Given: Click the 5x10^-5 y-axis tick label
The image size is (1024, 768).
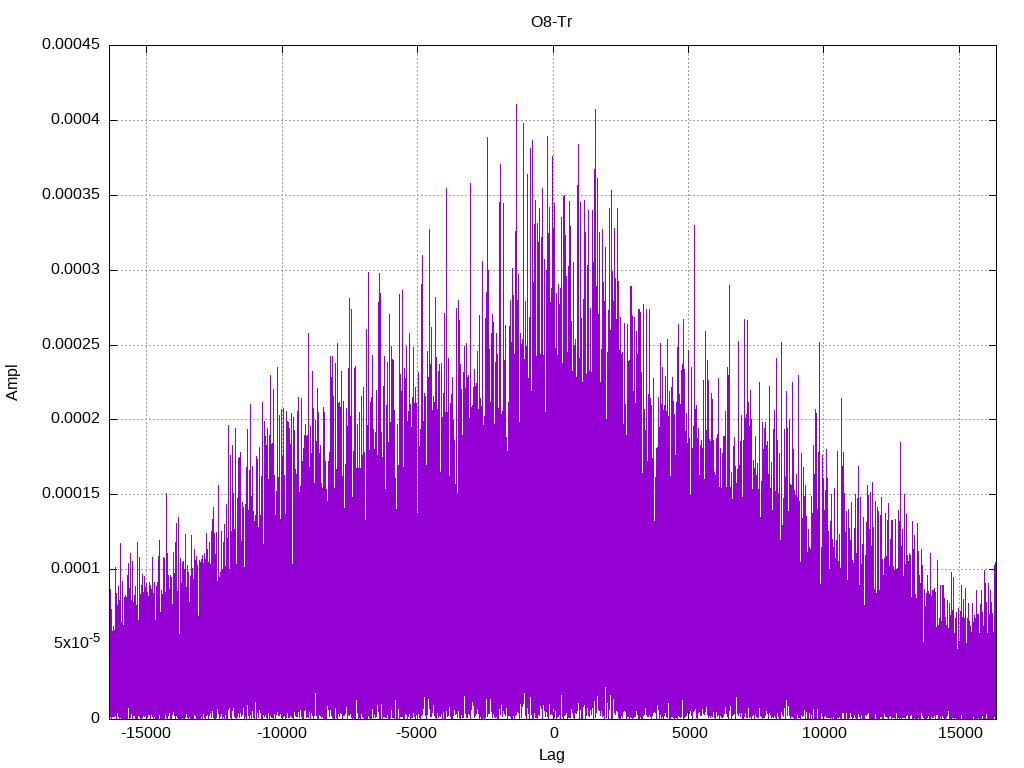Looking at the screenshot, I should [77, 641].
